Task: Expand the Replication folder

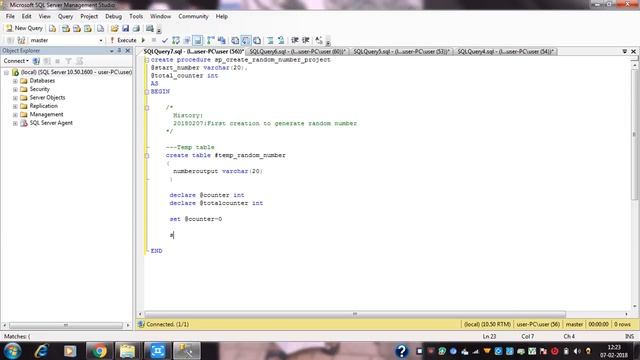Action: pyautogui.click(x=15, y=106)
